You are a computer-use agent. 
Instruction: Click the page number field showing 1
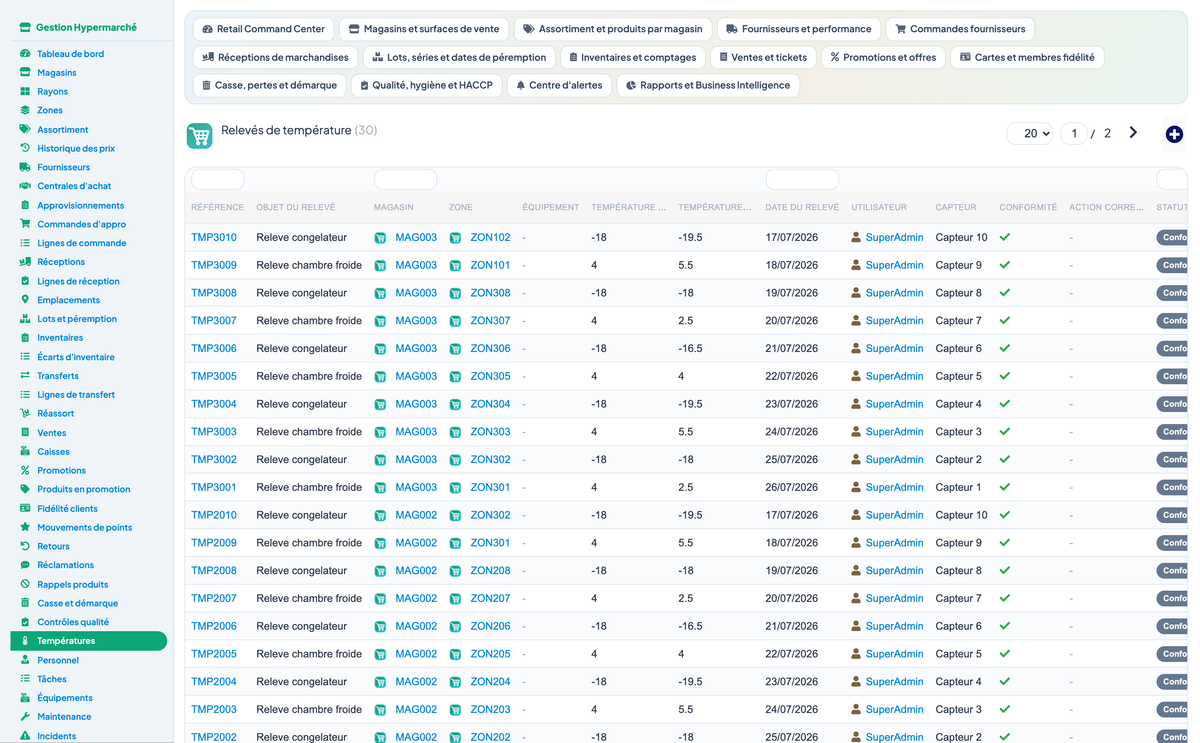click(x=1074, y=133)
